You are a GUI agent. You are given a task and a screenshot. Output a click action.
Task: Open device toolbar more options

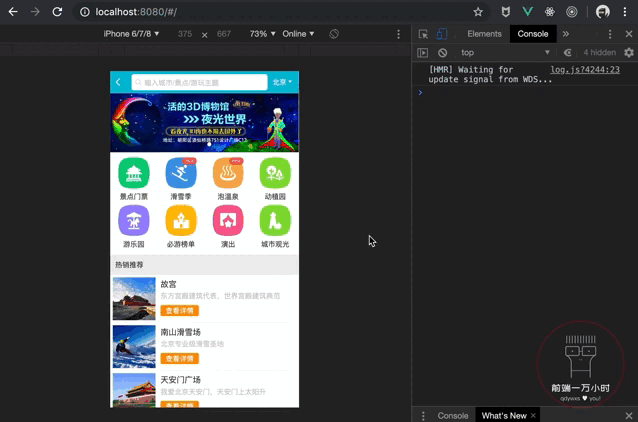398,34
